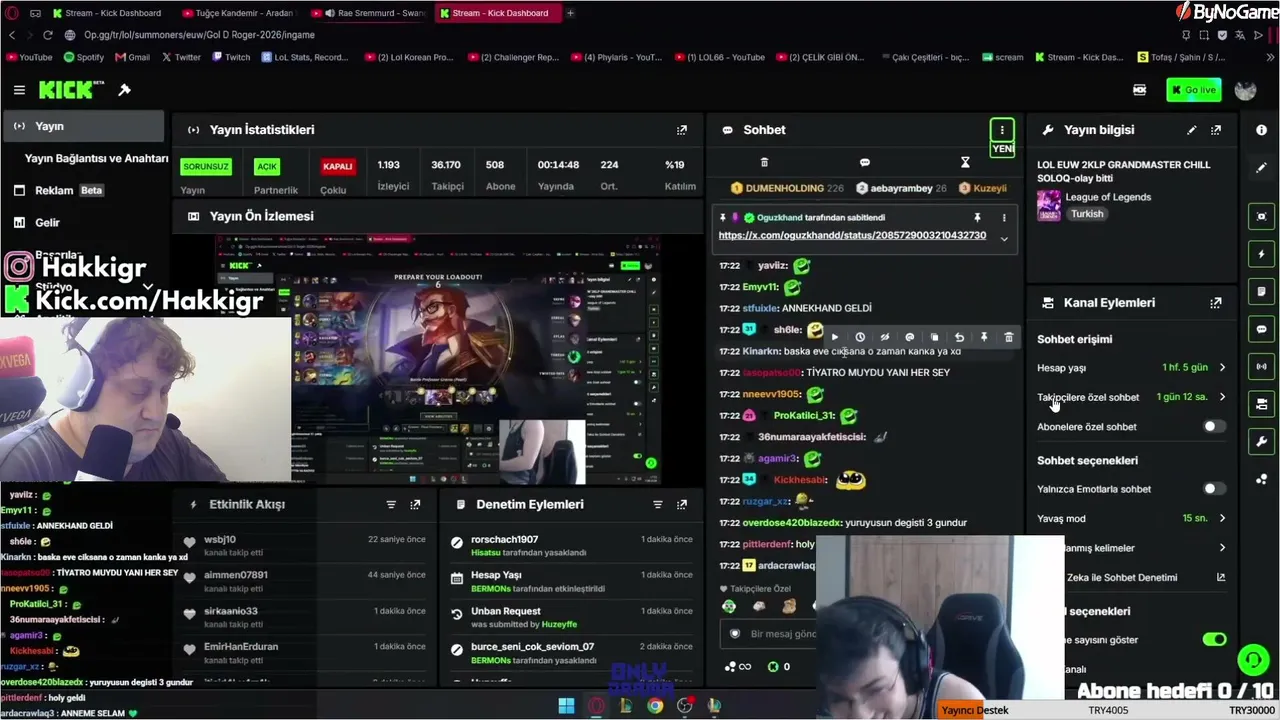Screen dimensions: 1280x720
Task: Toggle Abonelere özel sohbet switch
Action: pos(1213,427)
